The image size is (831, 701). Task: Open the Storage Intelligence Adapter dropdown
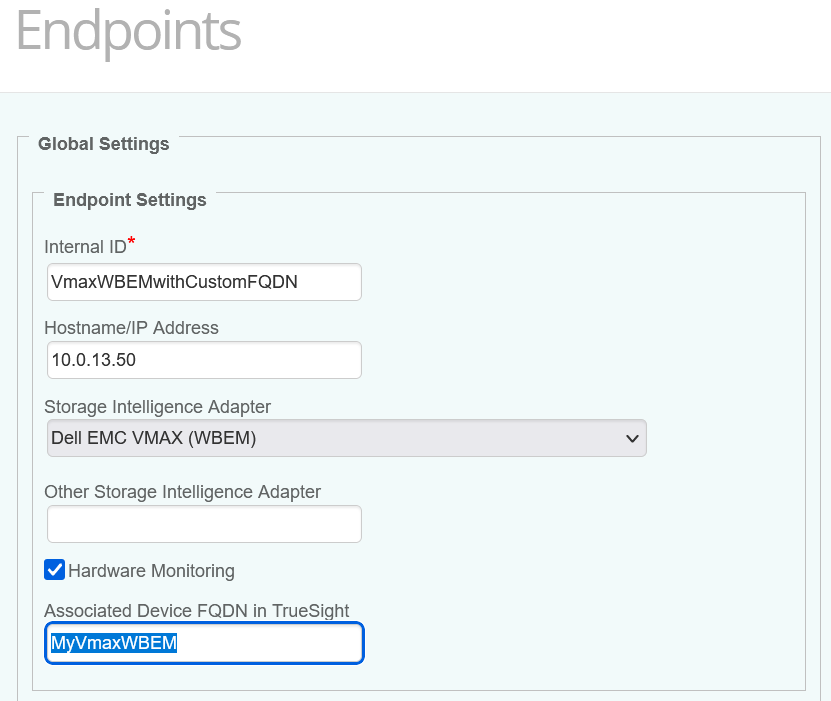(346, 438)
